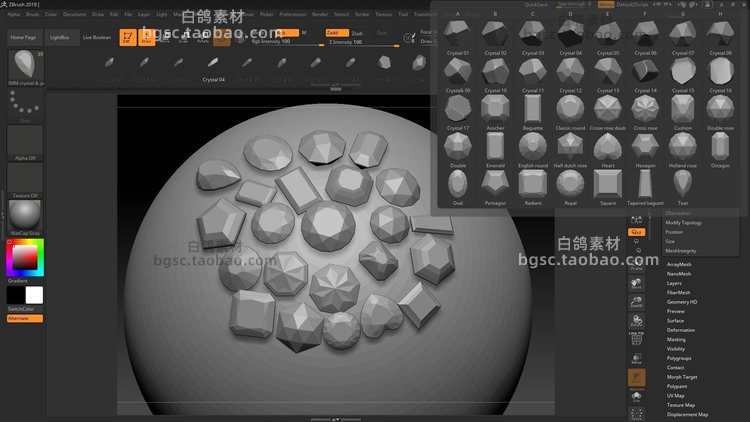This screenshot has height=422, width=750.
Task: Open LightBox browser
Action: point(60,37)
